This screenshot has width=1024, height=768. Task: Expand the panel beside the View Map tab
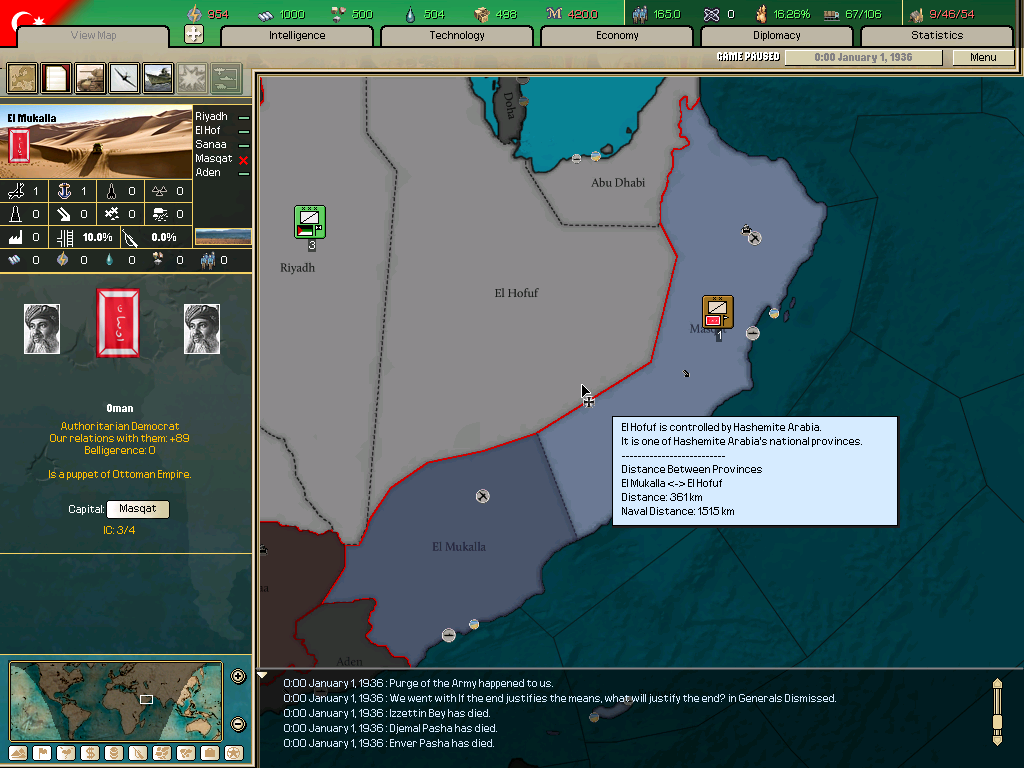[x=196, y=34]
